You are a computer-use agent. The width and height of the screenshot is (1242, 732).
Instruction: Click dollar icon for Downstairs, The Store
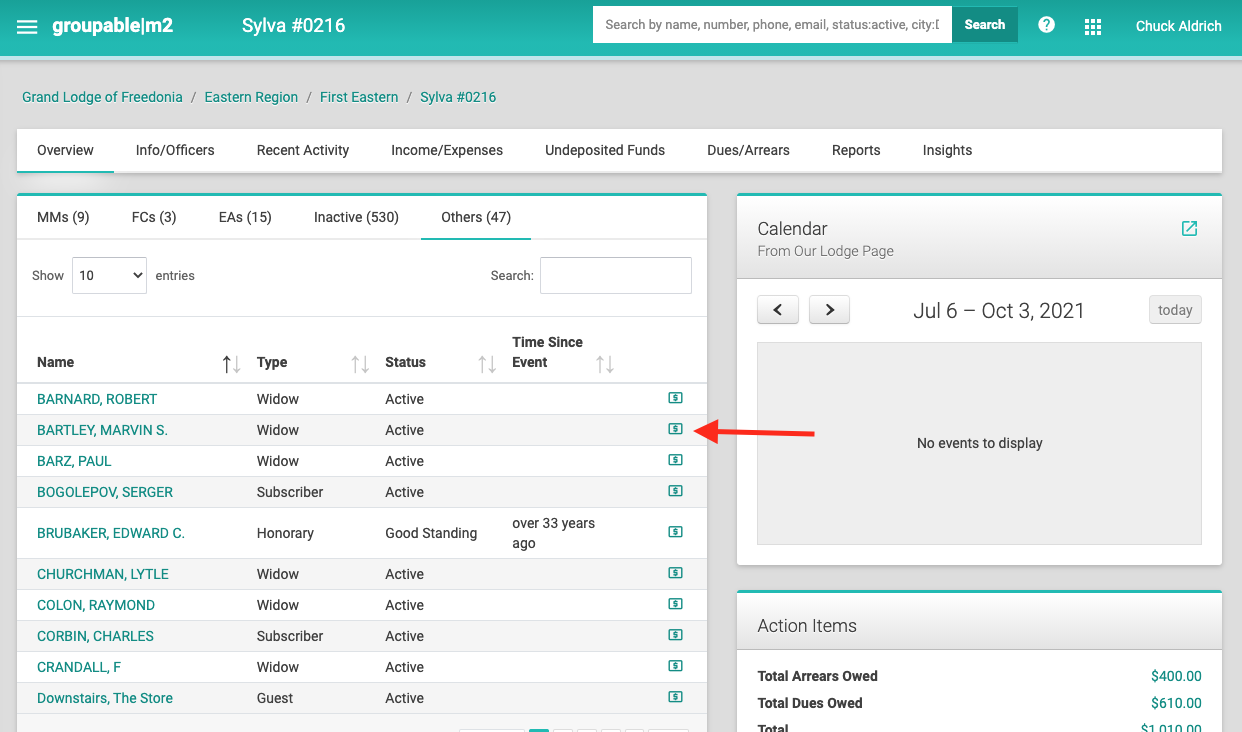pos(675,697)
